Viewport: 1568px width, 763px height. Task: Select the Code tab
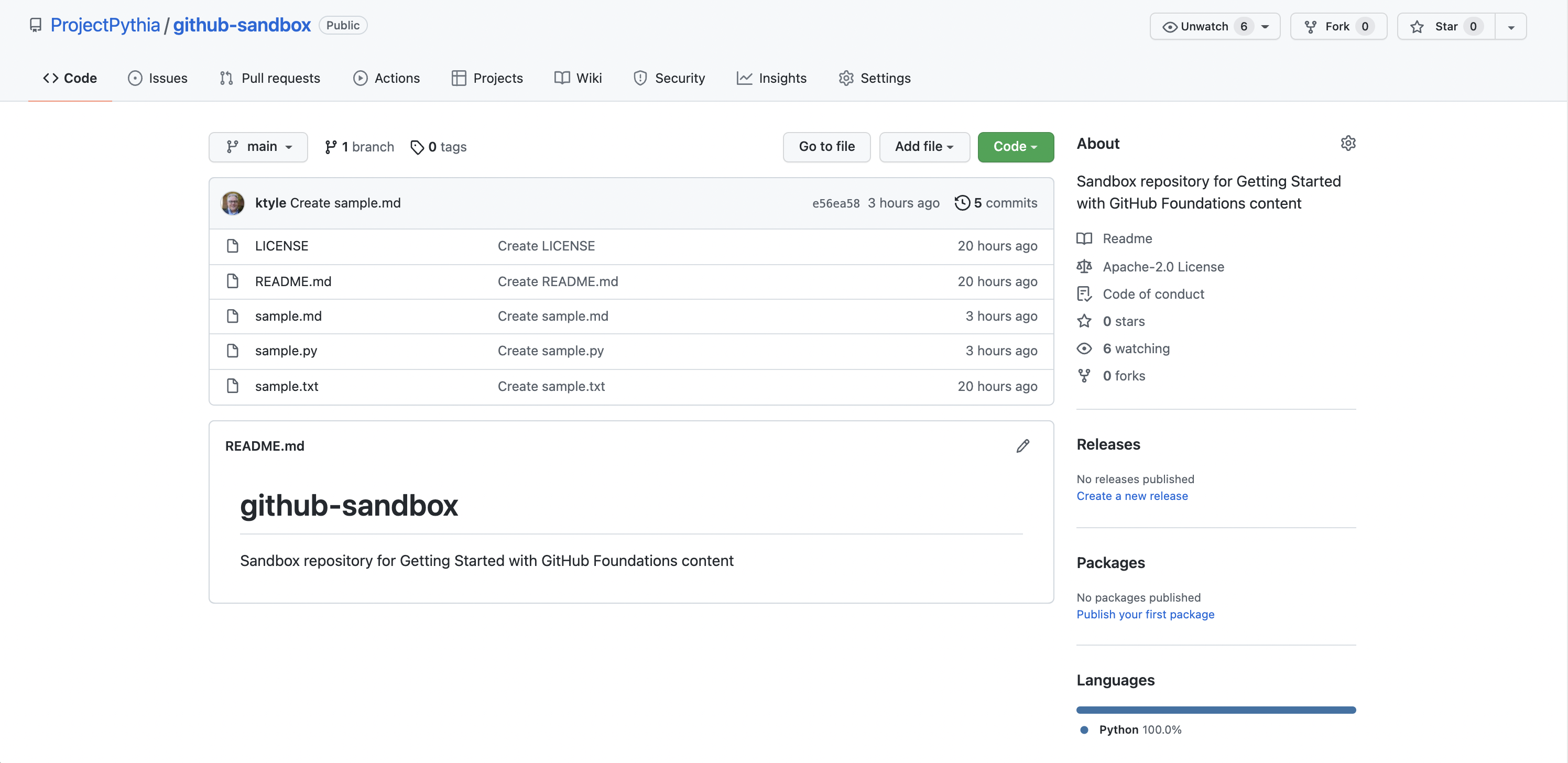pyautogui.click(x=70, y=77)
